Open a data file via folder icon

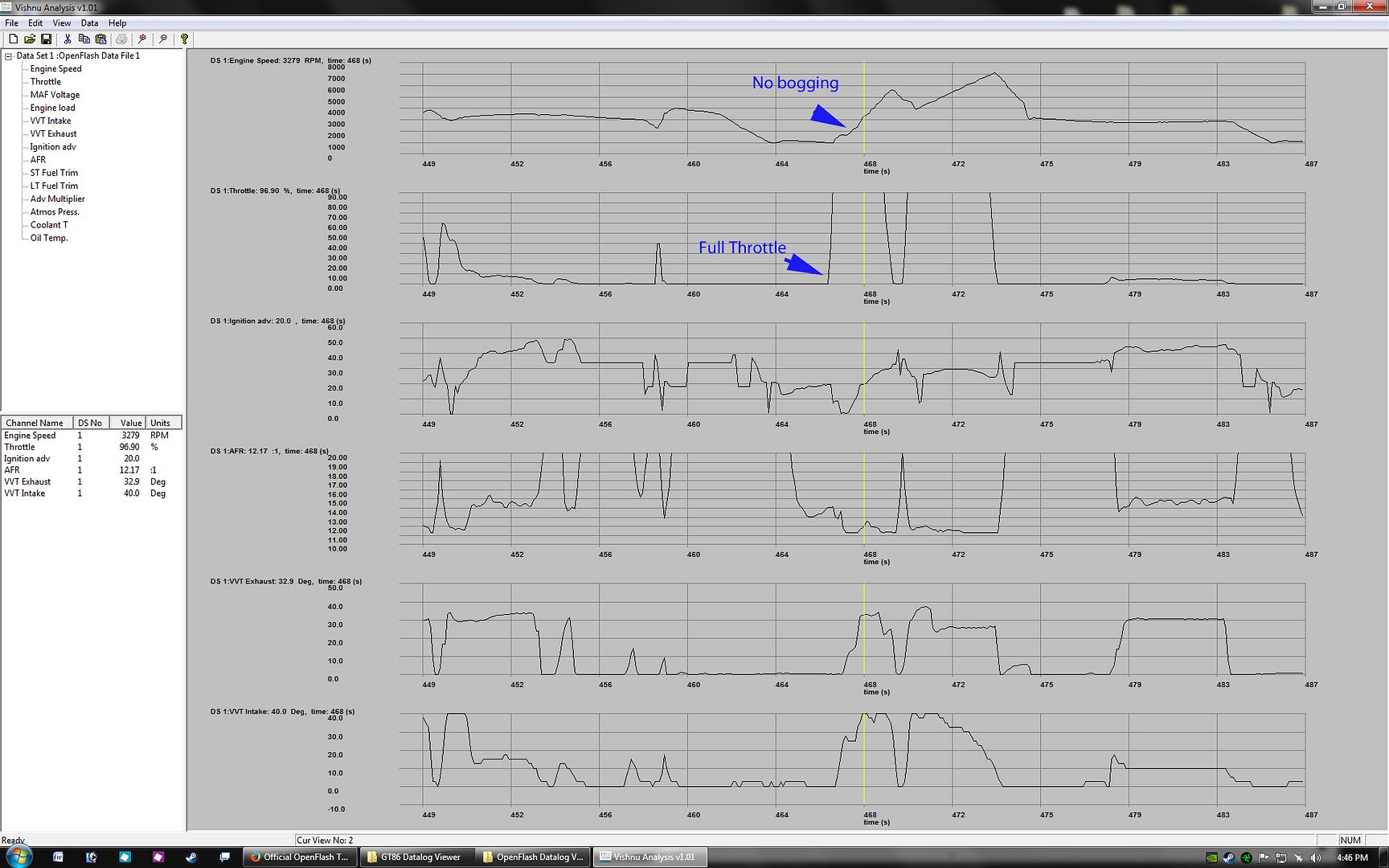[x=30, y=39]
